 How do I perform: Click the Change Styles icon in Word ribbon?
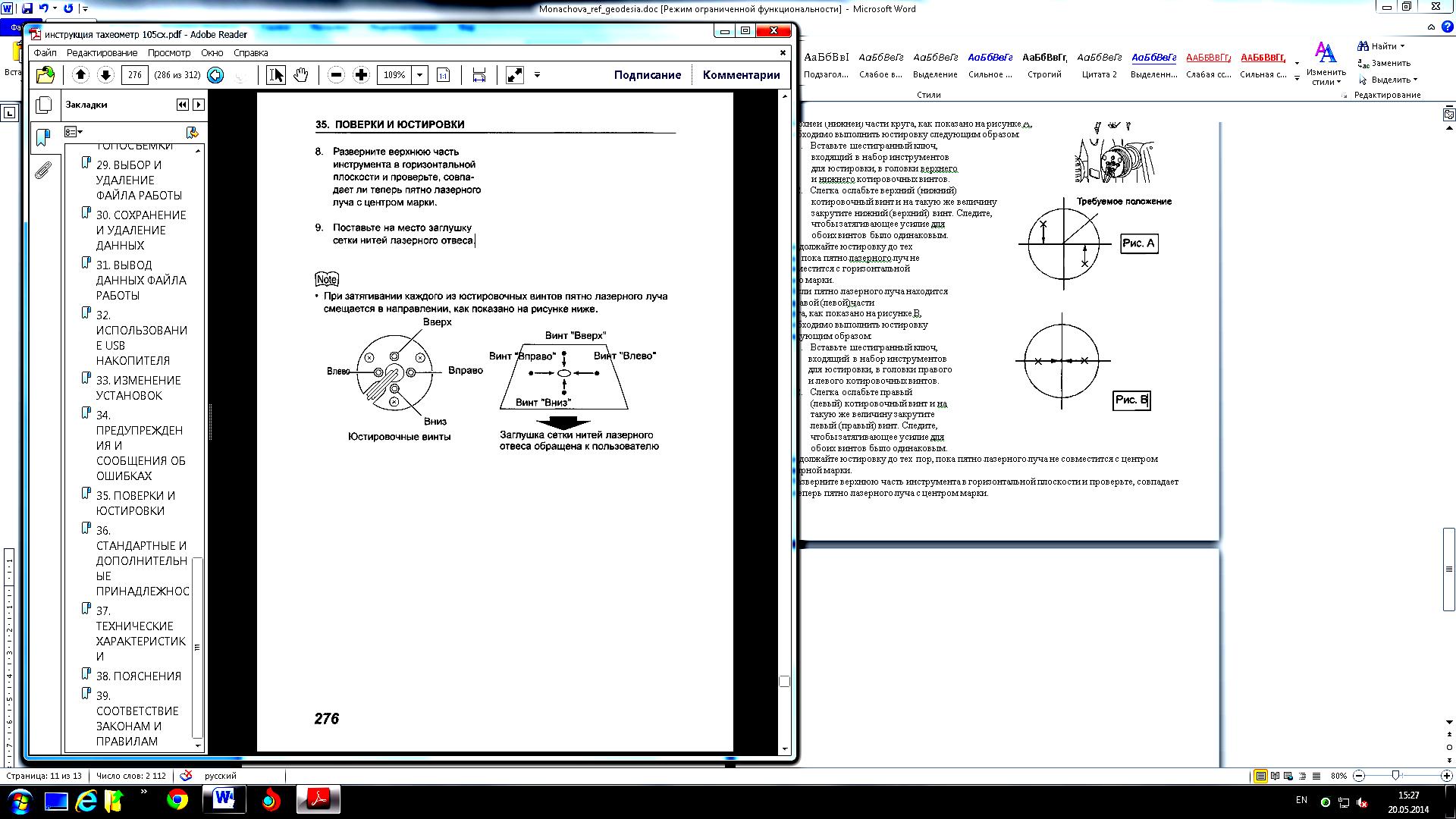pos(1326,63)
